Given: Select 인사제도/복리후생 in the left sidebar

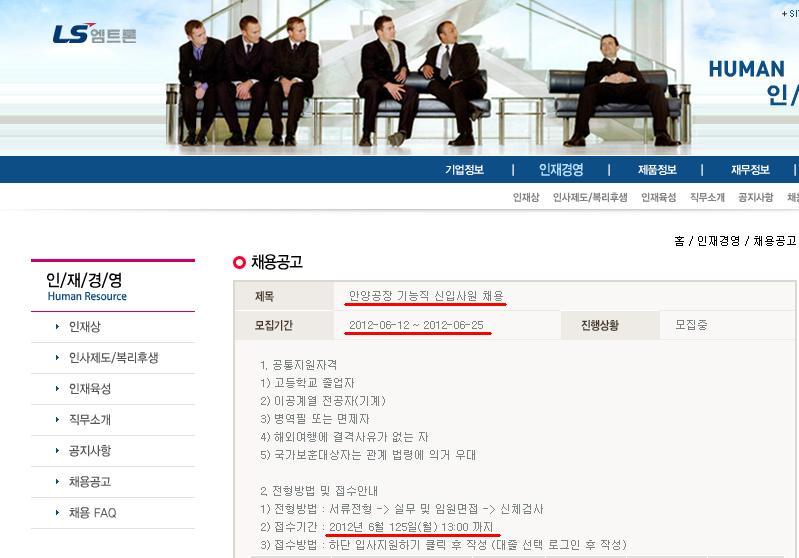Looking at the screenshot, I should tap(114, 358).
